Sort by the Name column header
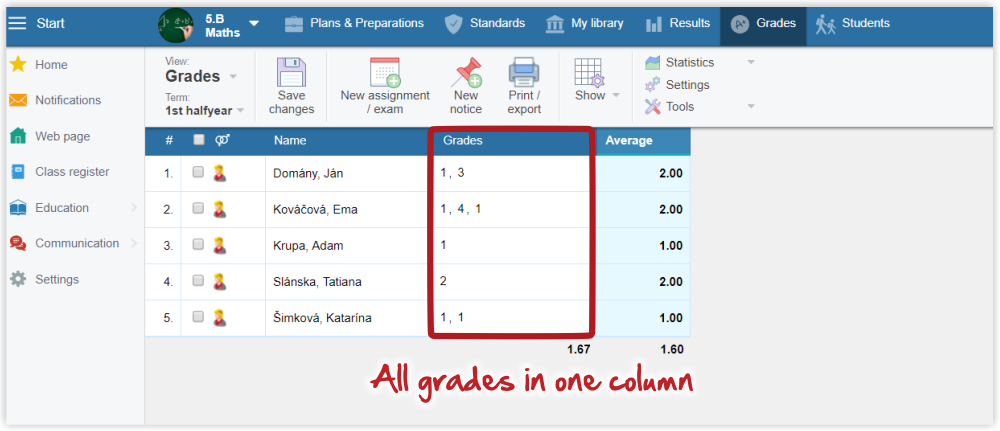The image size is (1000, 431). tap(290, 140)
